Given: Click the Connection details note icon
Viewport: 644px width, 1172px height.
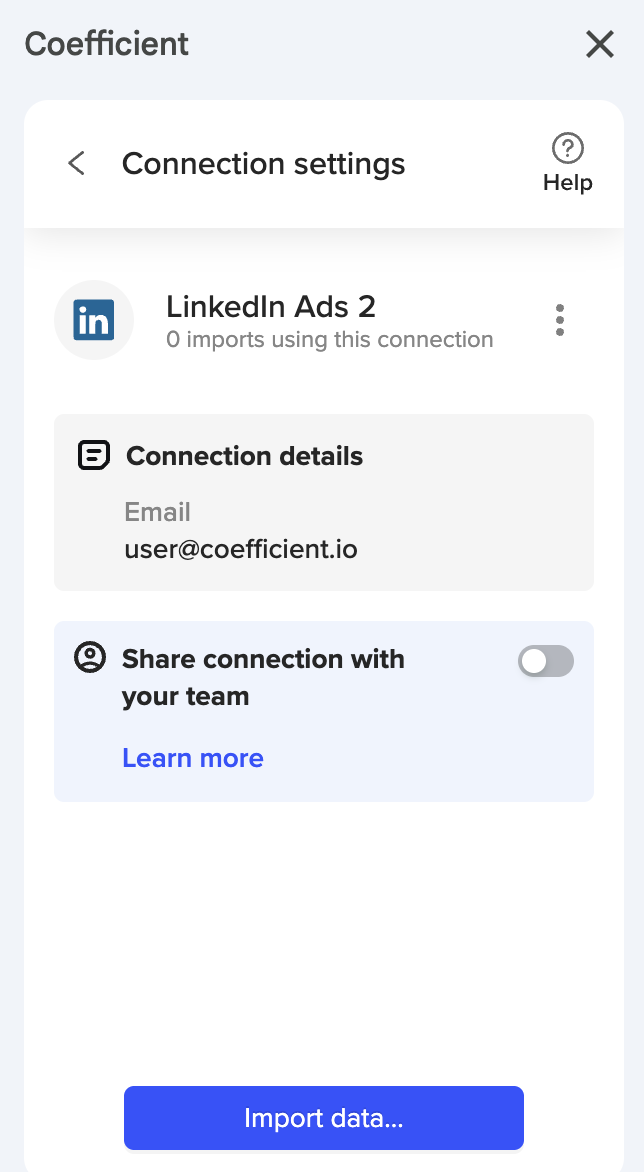Looking at the screenshot, I should [93, 456].
